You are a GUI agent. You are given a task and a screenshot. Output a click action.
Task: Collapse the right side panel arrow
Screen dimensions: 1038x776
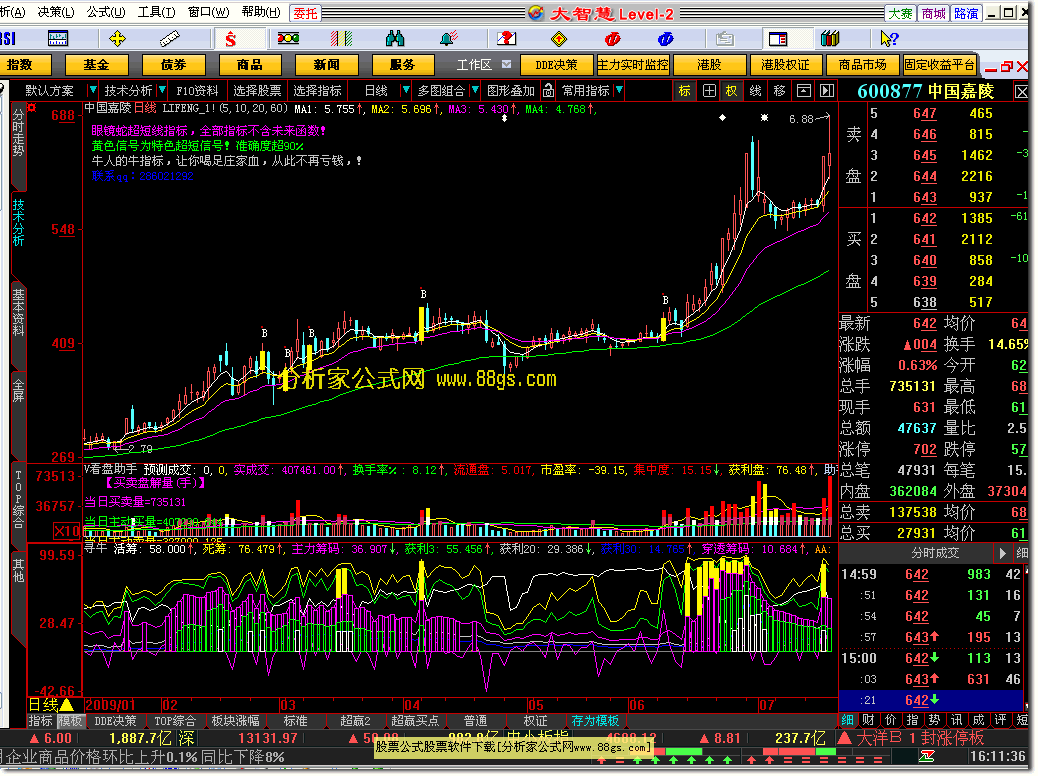point(827,91)
